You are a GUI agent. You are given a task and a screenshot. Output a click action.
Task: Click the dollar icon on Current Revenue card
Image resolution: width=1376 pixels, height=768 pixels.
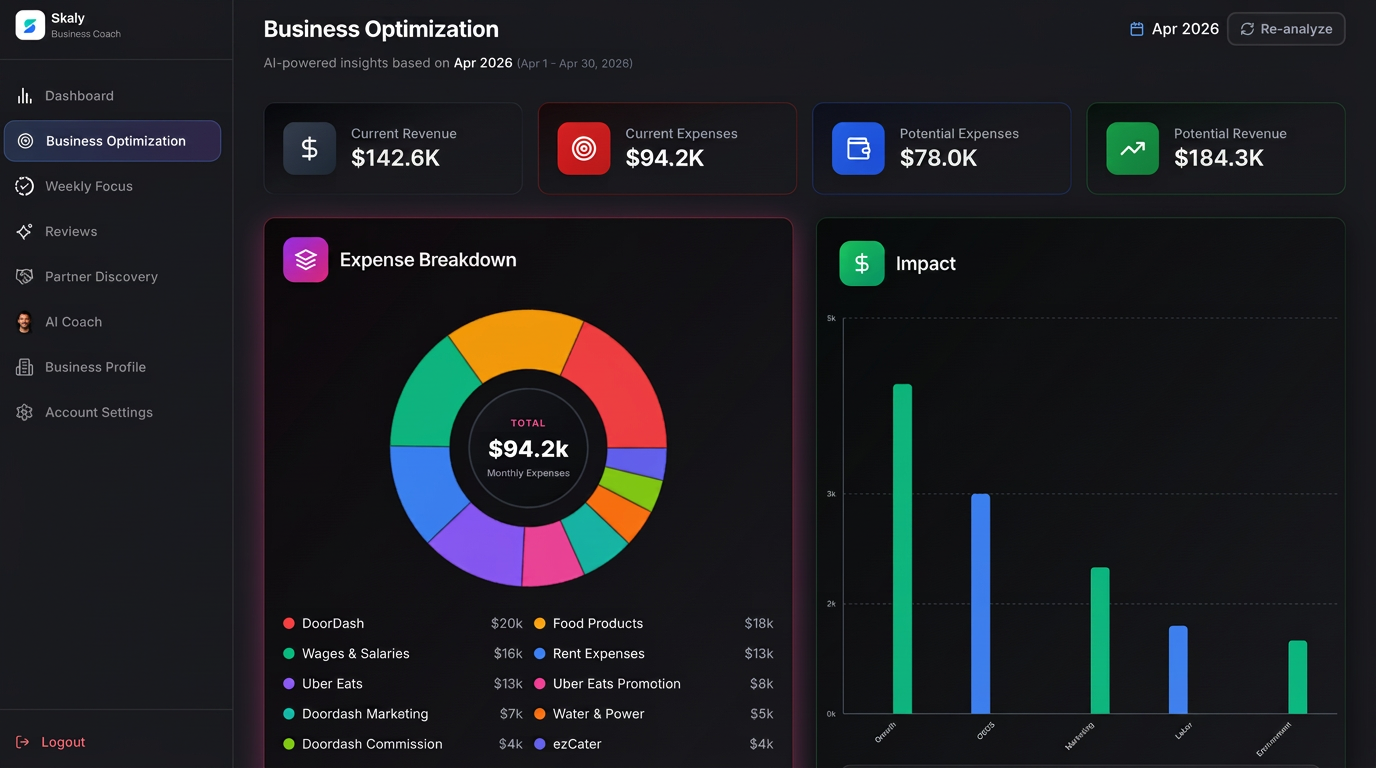tap(310, 149)
